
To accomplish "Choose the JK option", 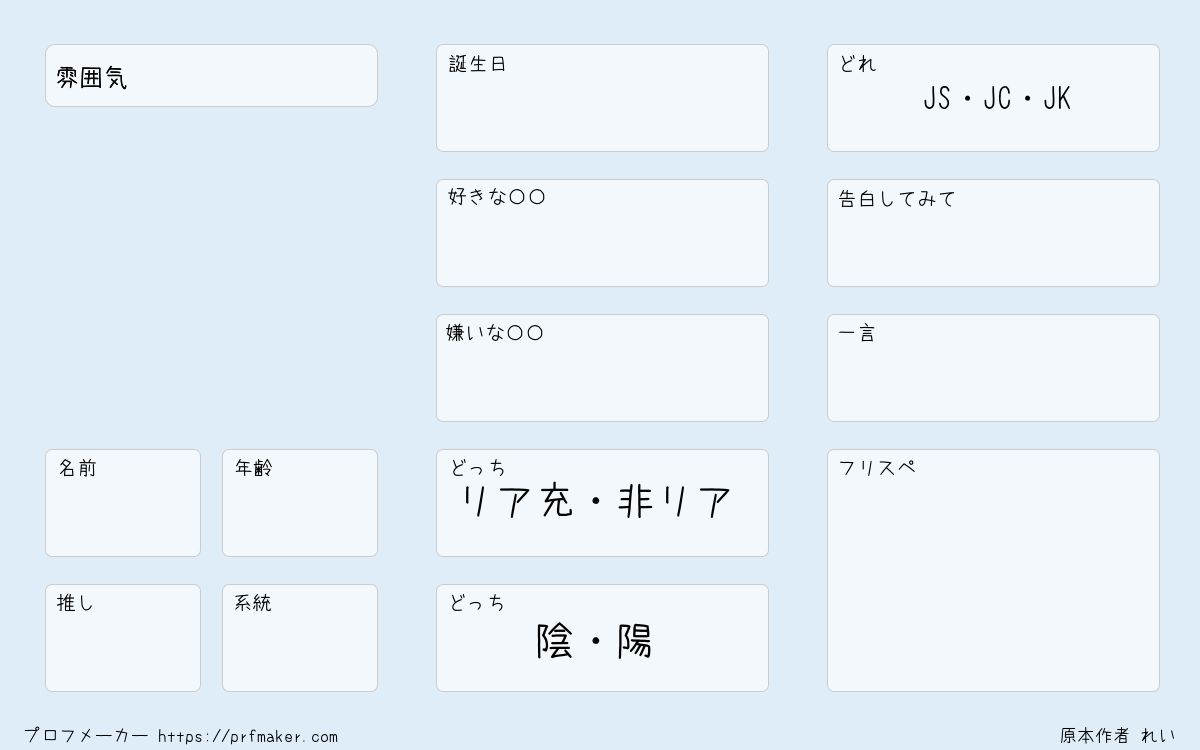I will 1057,99.
